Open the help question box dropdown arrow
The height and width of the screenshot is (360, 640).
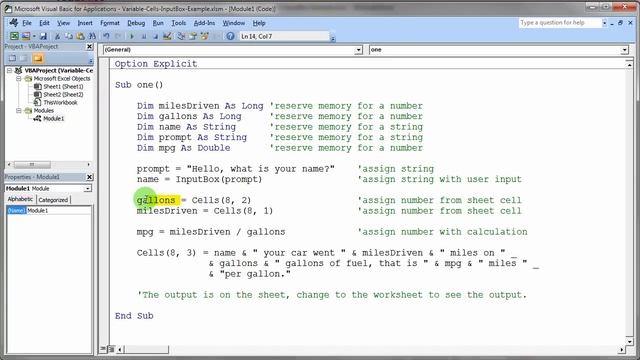[x=604, y=23]
